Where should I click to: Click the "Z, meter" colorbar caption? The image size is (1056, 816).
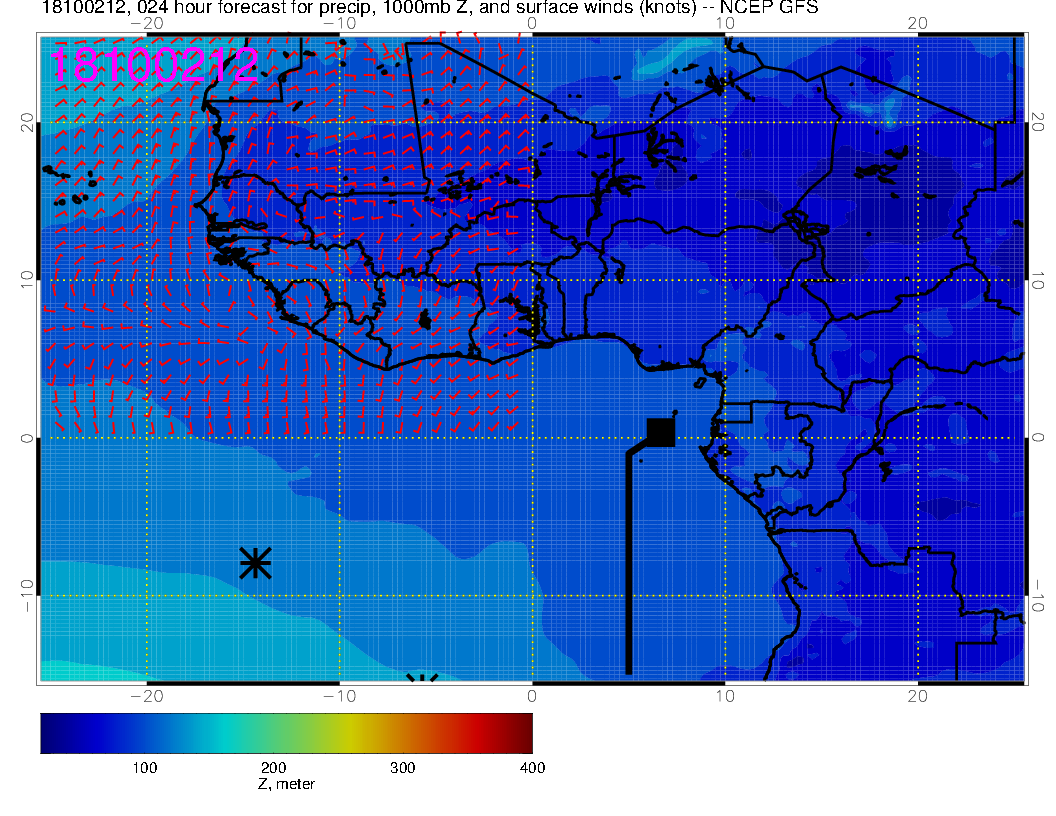286,784
